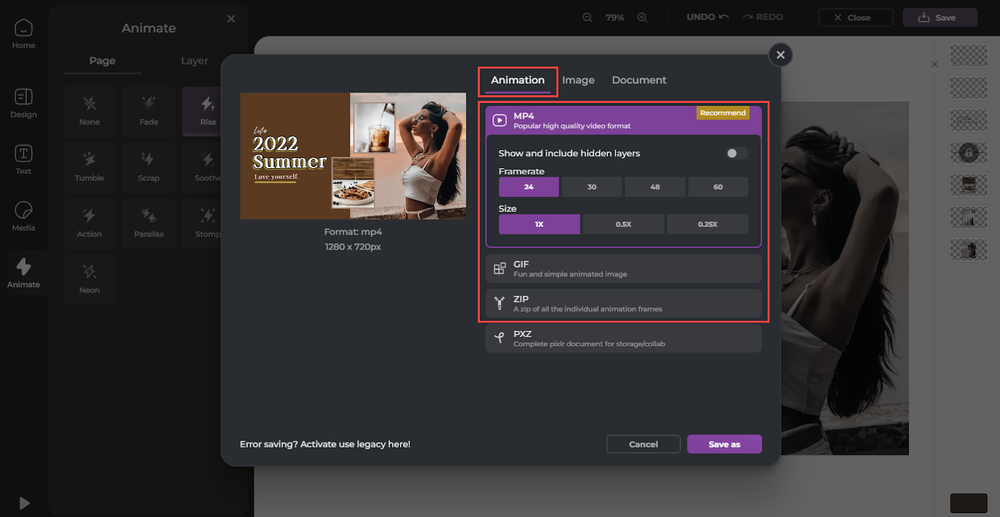Viewport: 1000px width, 517px height.
Task: Open the Text tool panel
Action: coord(23,159)
